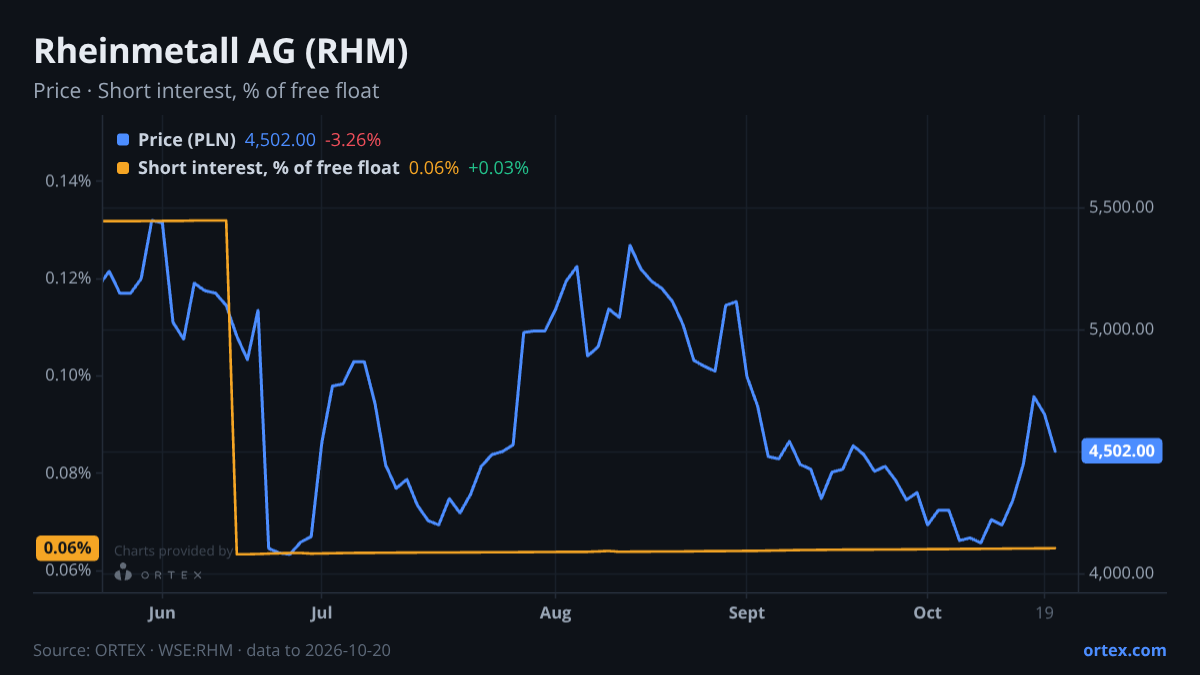Click the source line mentioning WSE:RHM

212,650
